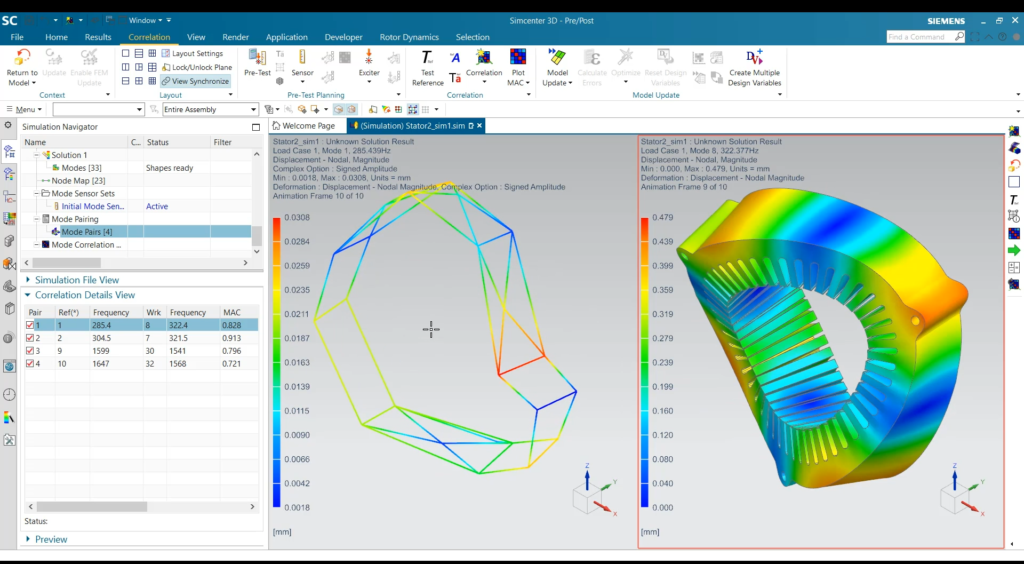Viewport: 1024px width, 564px height.
Task: Click the Layout Settings button
Action: tap(191, 53)
